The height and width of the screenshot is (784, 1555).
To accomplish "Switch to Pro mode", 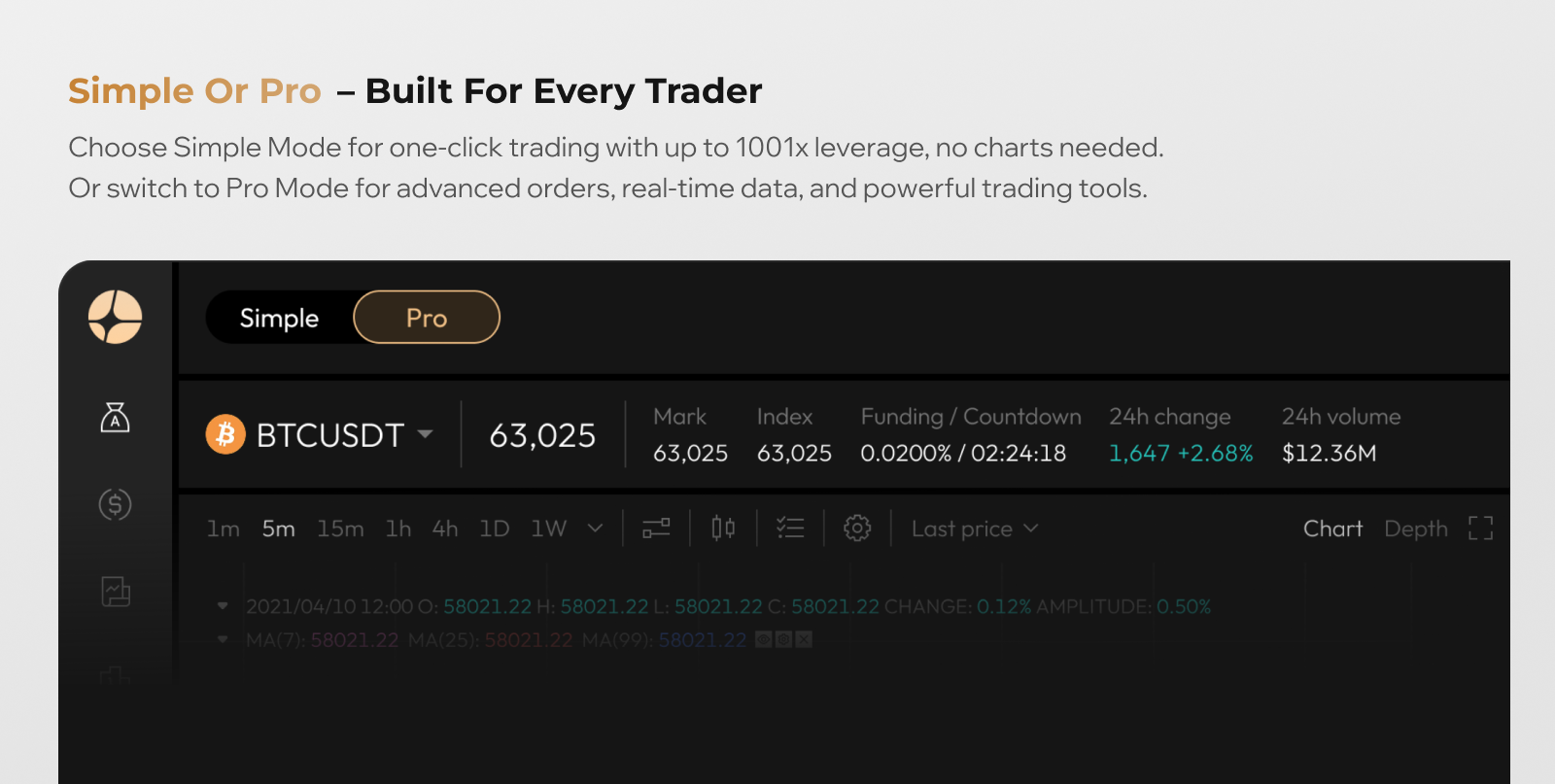I will [x=427, y=318].
